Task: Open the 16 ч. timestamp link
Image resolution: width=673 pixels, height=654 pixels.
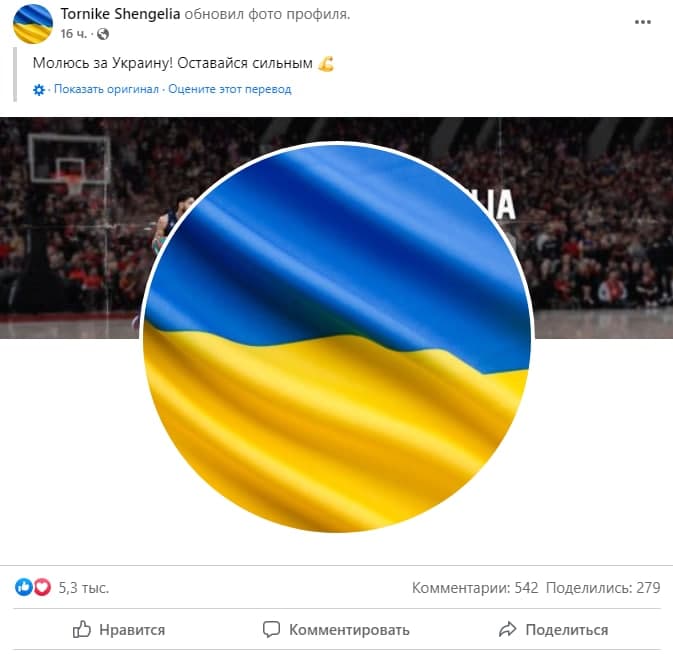Action: coord(73,34)
